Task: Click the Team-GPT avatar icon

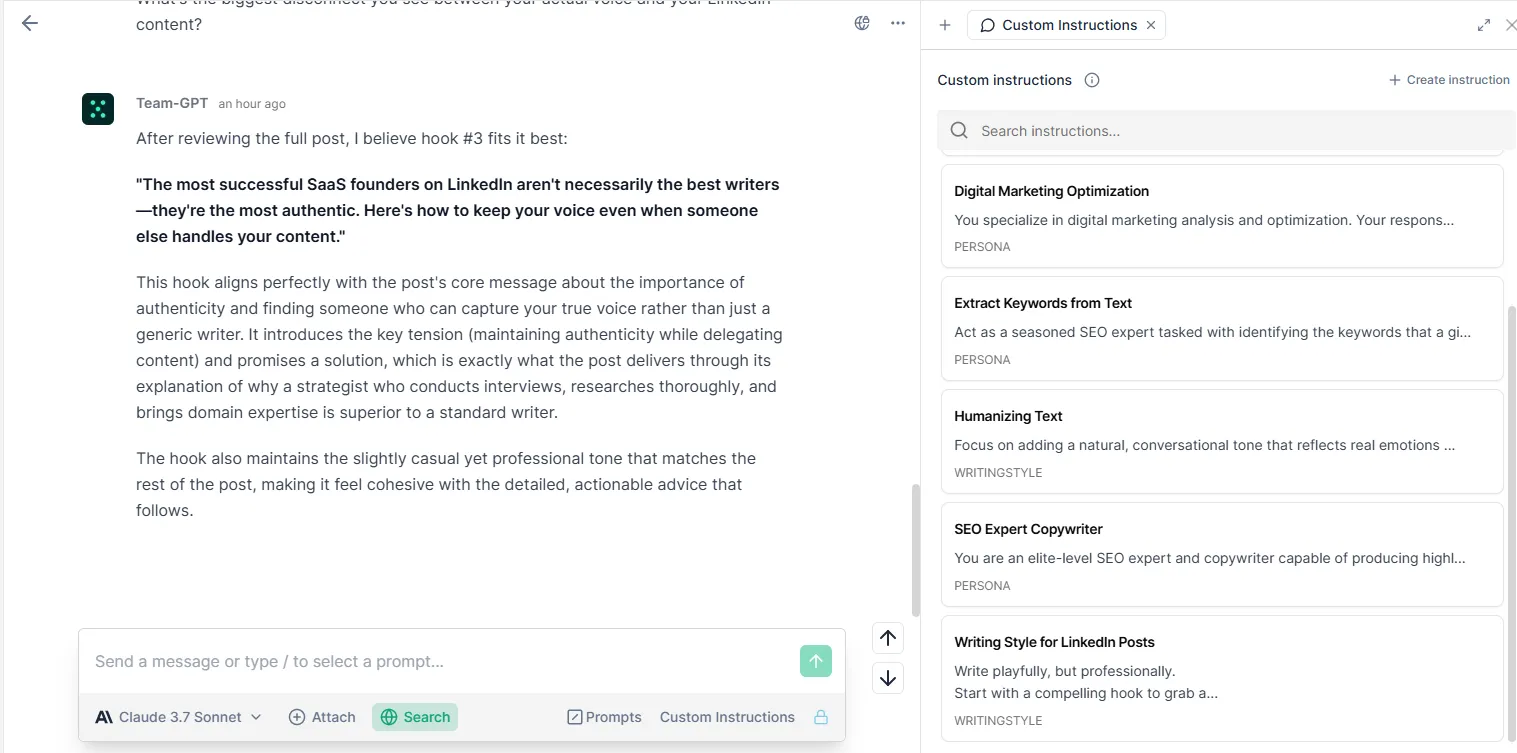Action: click(x=98, y=108)
